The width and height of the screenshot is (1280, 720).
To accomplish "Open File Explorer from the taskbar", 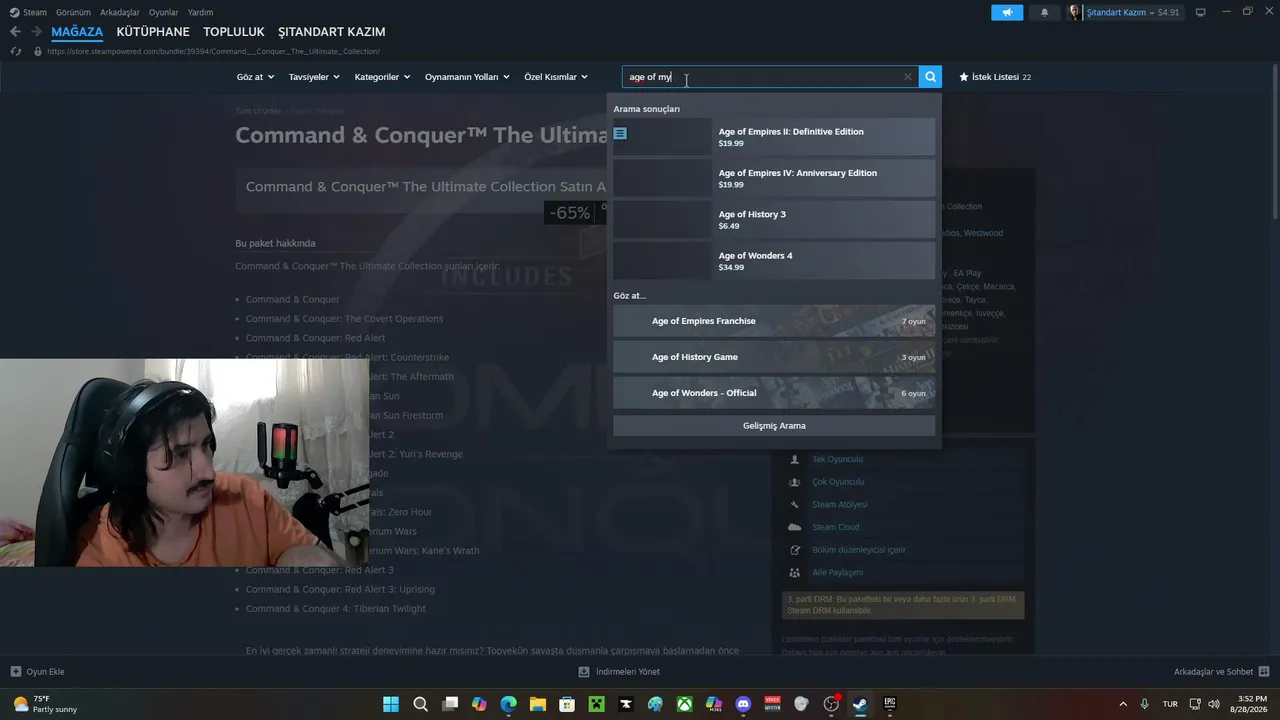I will (x=537, y=704).
